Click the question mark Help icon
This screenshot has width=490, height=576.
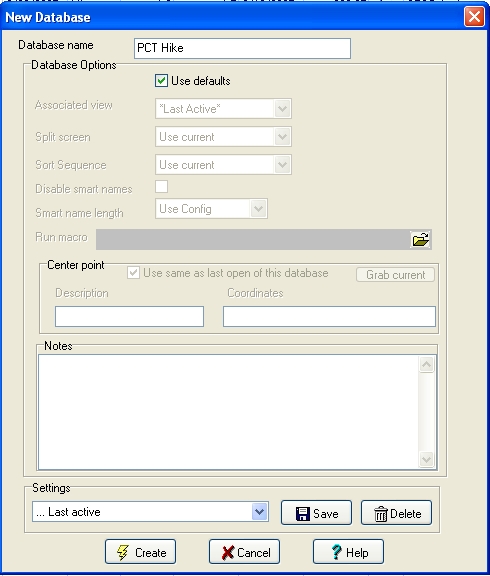[336, 552]
